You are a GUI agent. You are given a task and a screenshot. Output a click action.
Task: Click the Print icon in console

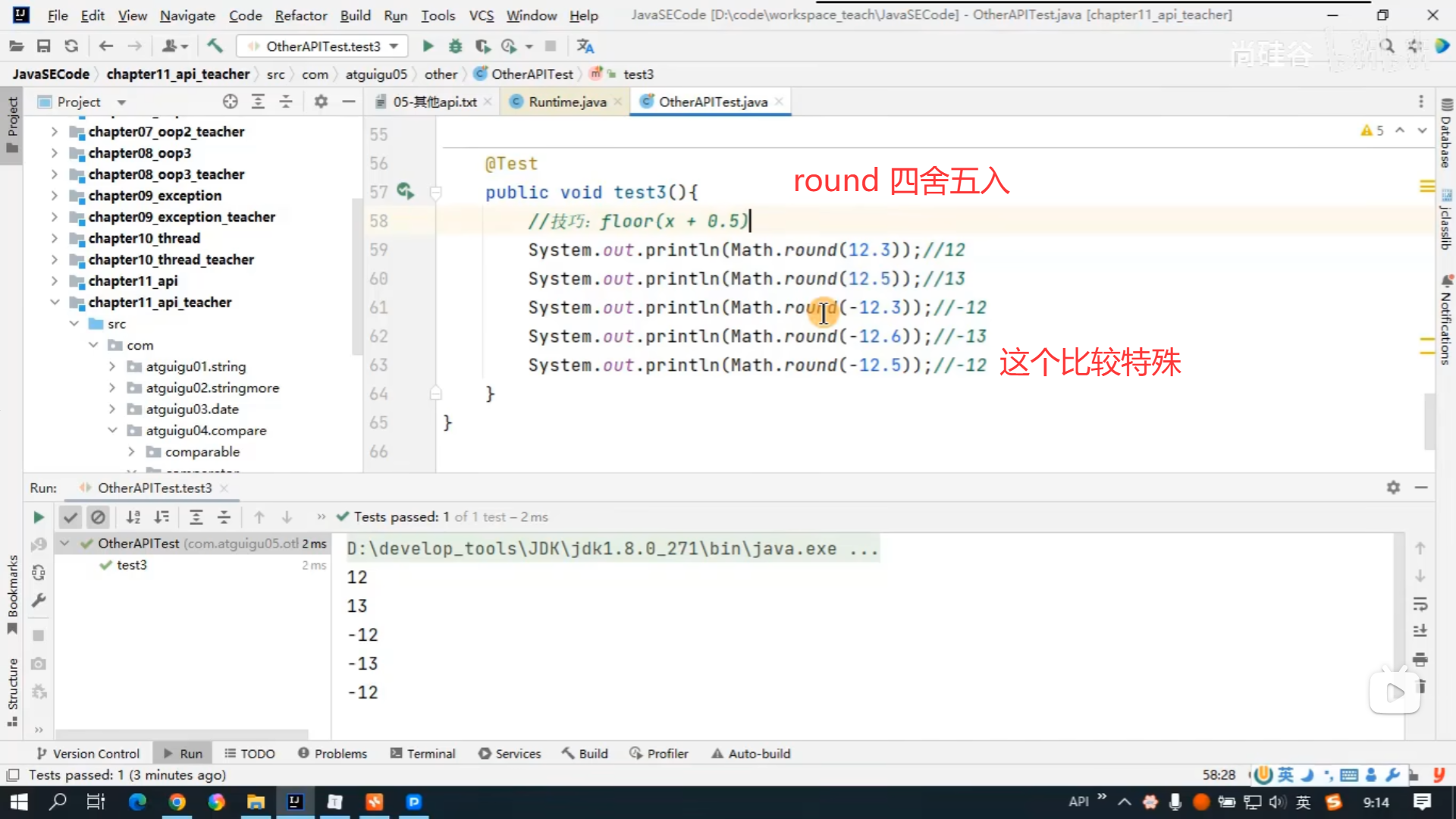tap(1420, 660)
